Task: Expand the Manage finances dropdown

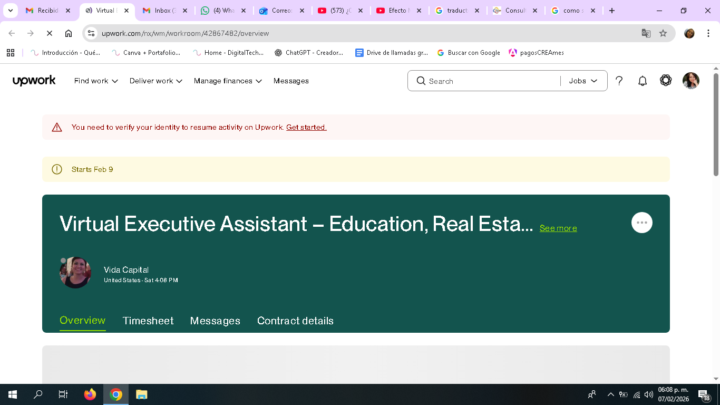Action: (x=227, y=81)
